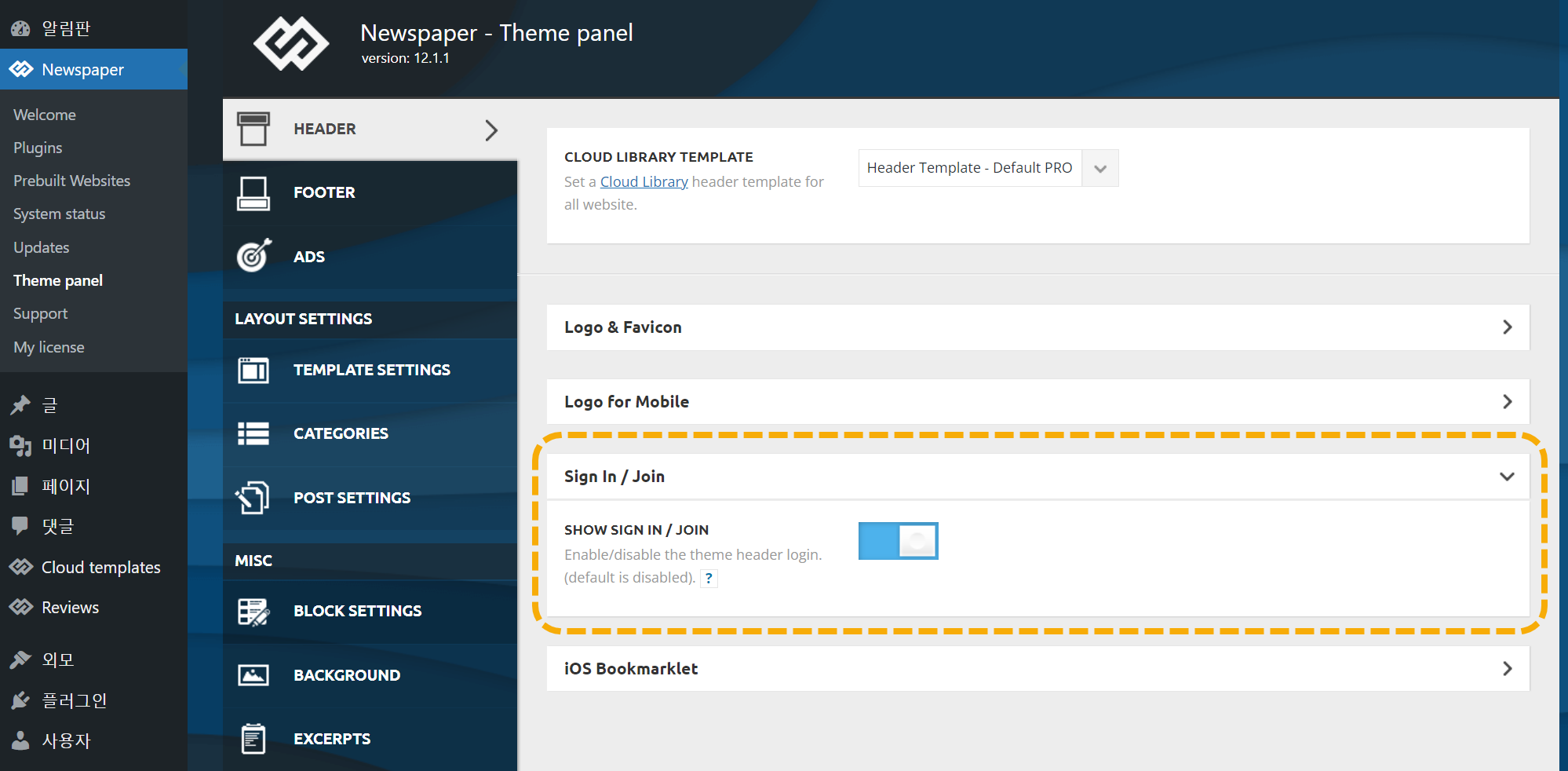Open Excerpts settings tab

[x=370, y=739]
